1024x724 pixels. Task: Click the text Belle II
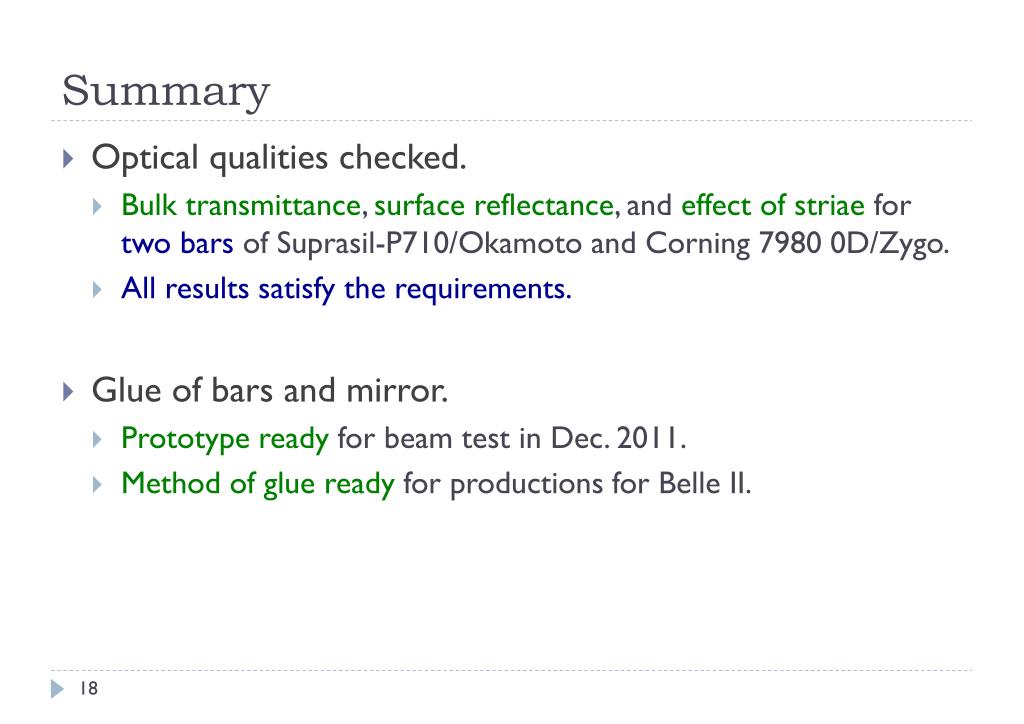(x=705, y=484)
